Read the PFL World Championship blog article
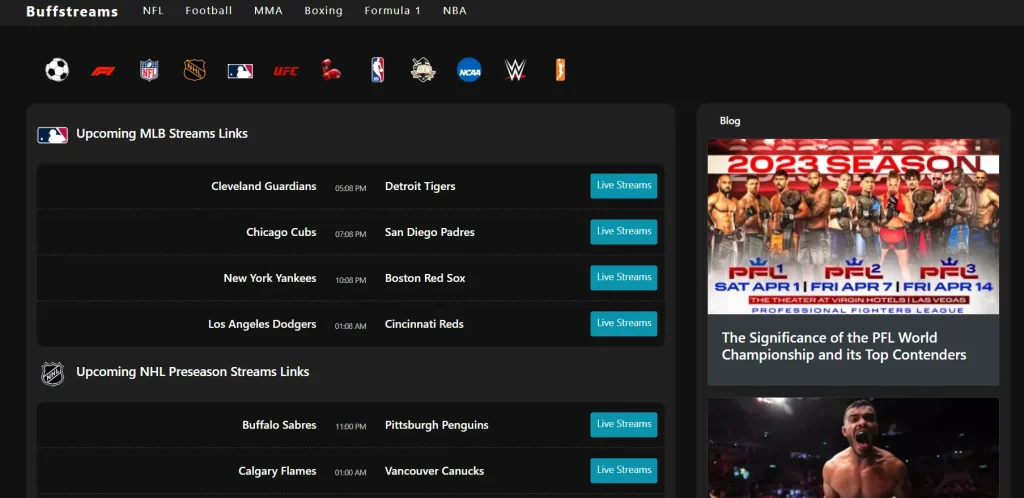Screen dimensions: 1024x498 tap(844, 347)
